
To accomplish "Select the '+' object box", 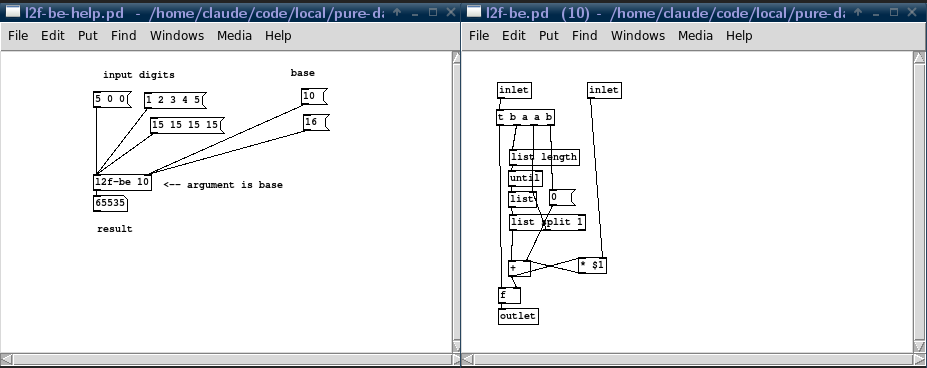I will coord(519,268).
